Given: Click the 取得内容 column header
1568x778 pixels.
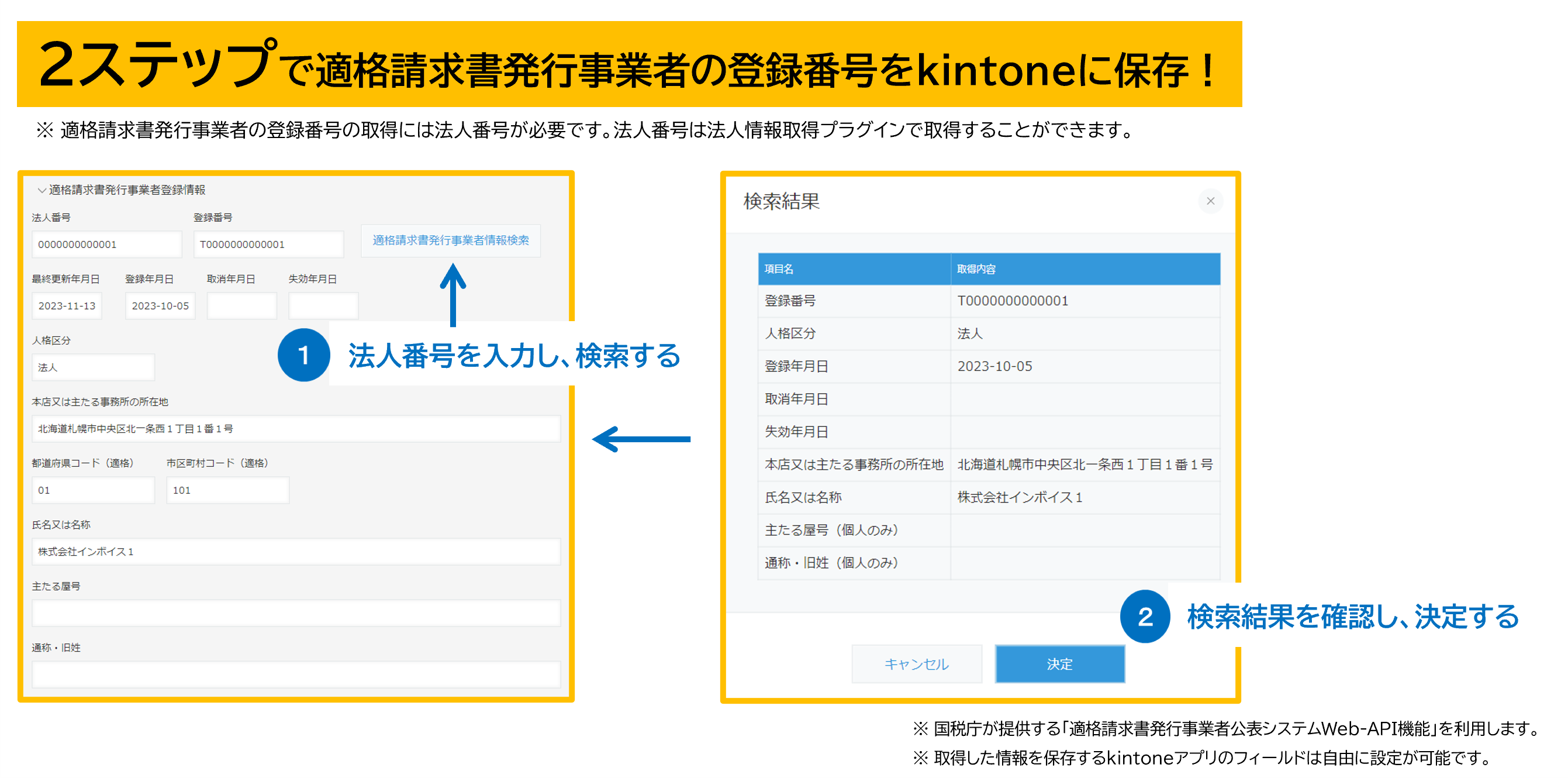Looking at the screenshot, I should coord(1085,269).
